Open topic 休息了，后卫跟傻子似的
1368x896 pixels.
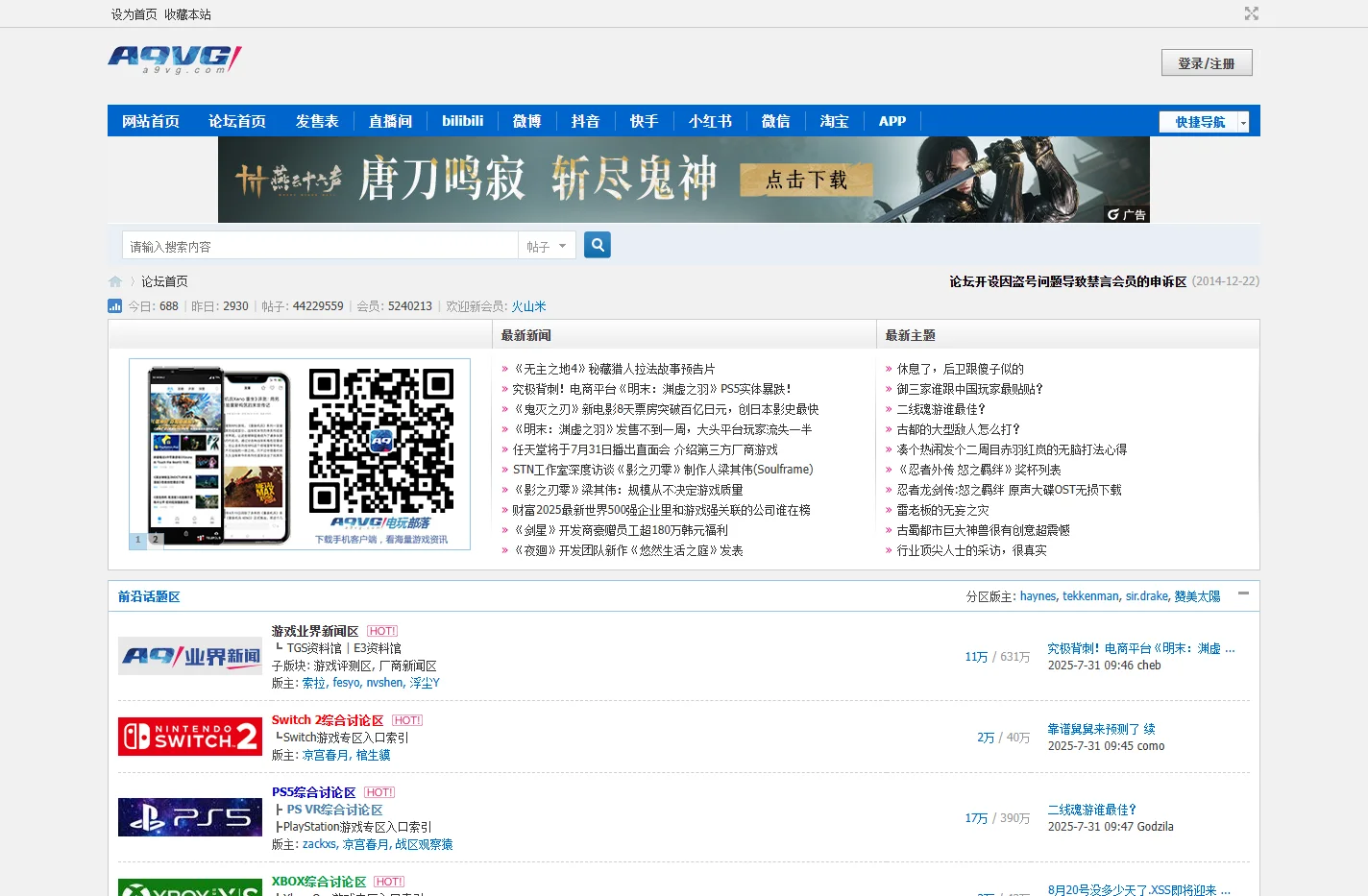960,369
